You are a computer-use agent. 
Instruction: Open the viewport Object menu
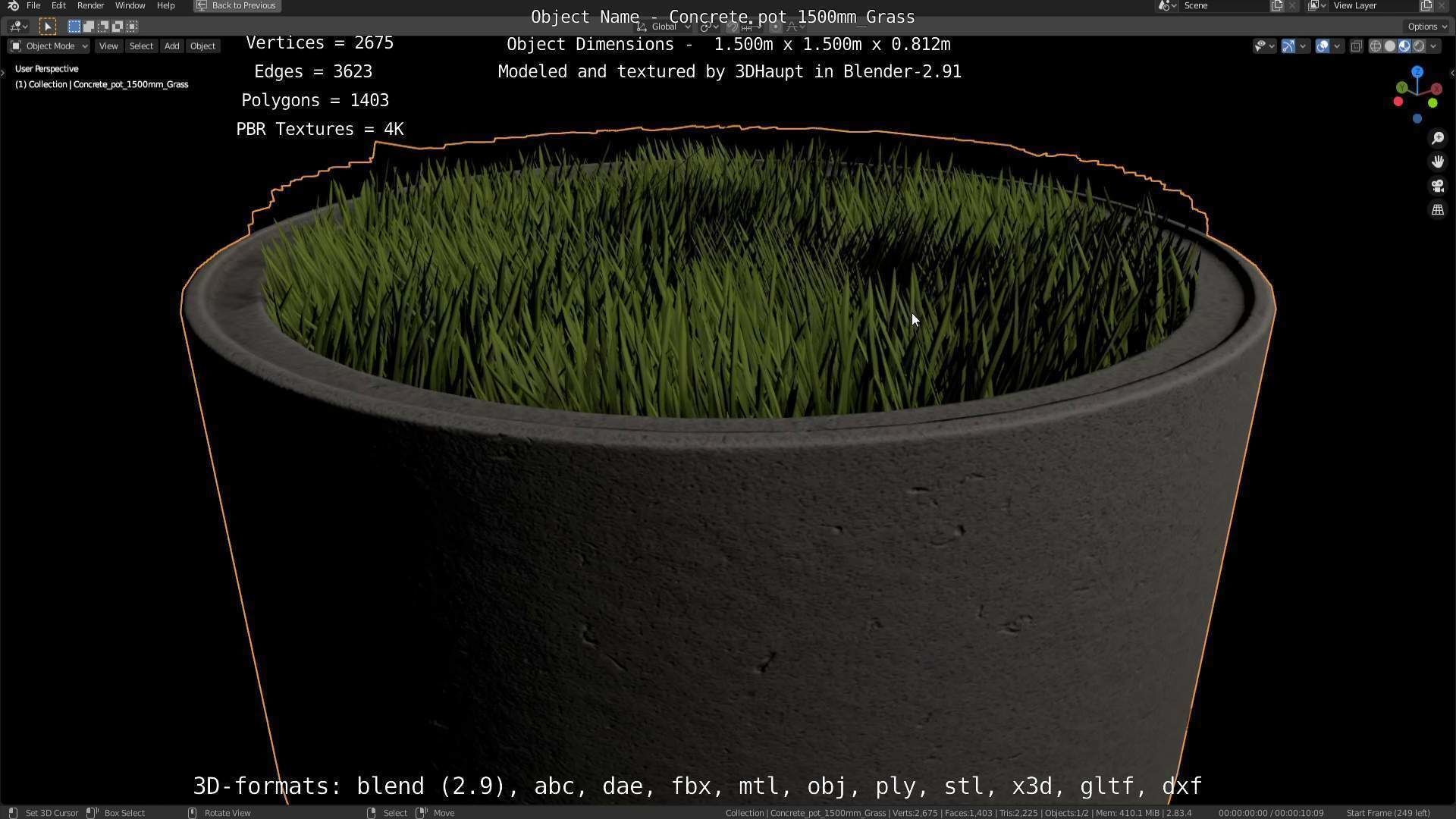[x=202, y=46]
